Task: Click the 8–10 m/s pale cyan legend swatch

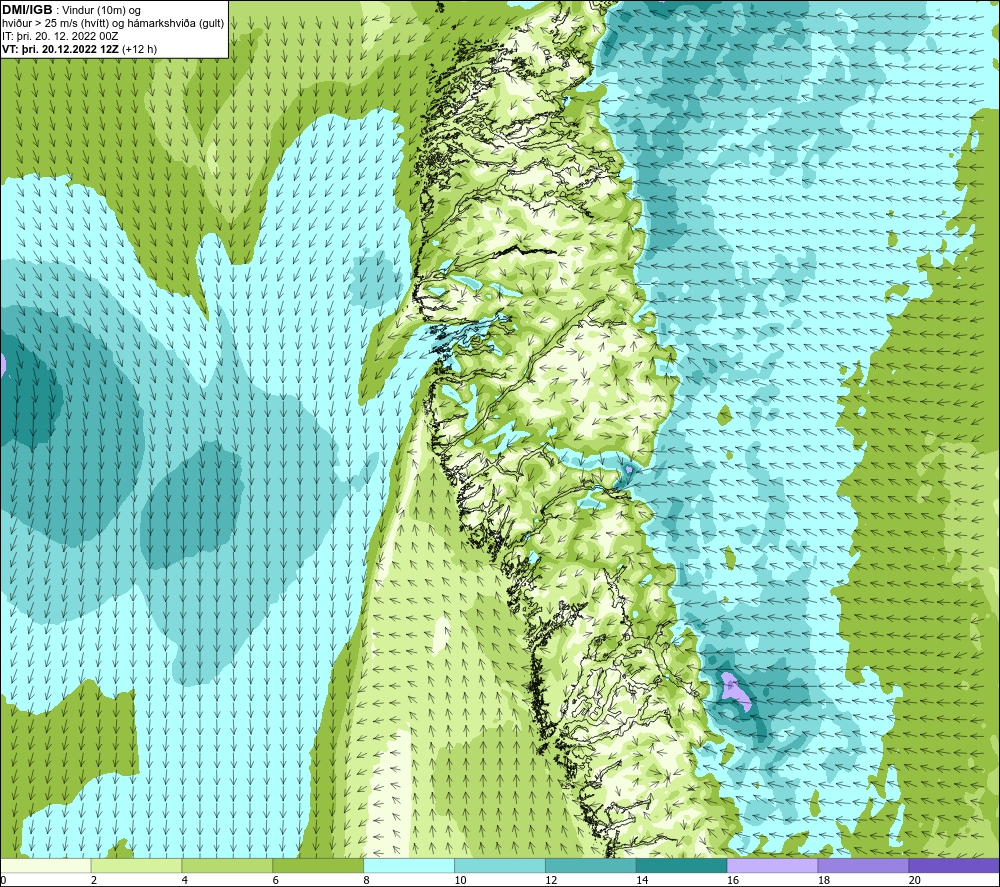Action: point(409,866)
